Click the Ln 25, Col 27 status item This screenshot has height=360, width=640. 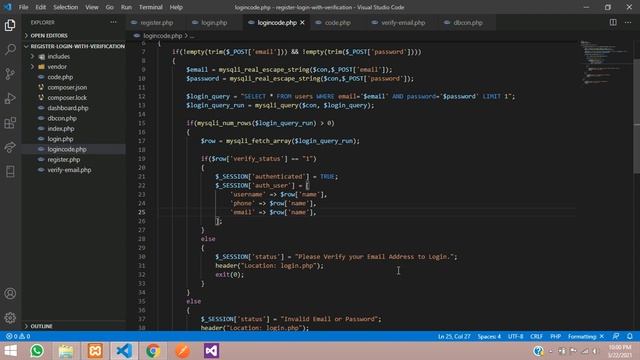pyautogui.click(x=454, y=336)
